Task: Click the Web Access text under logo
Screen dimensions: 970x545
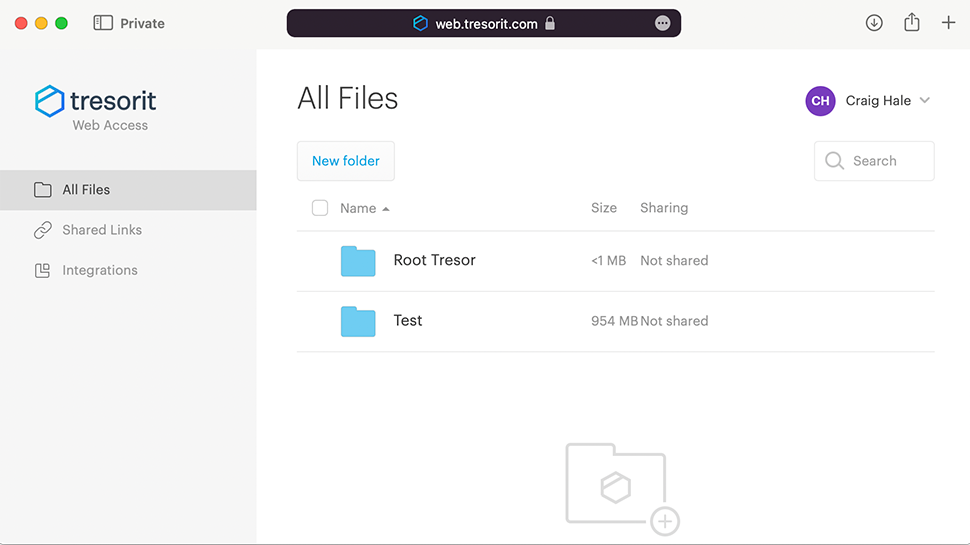Action: tap(110, 126)
